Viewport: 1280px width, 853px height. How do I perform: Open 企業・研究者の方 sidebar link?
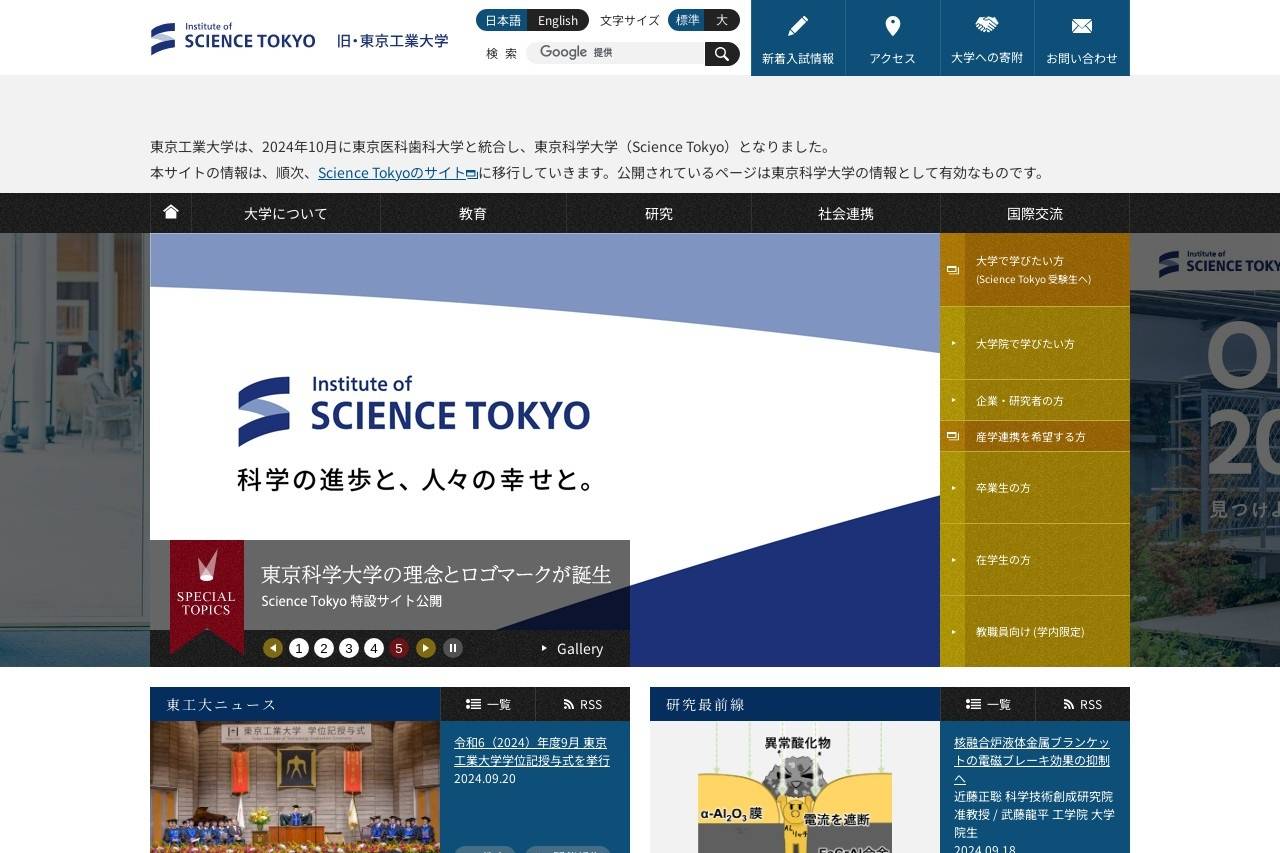pyautogui.click(x=1035, y=400)
